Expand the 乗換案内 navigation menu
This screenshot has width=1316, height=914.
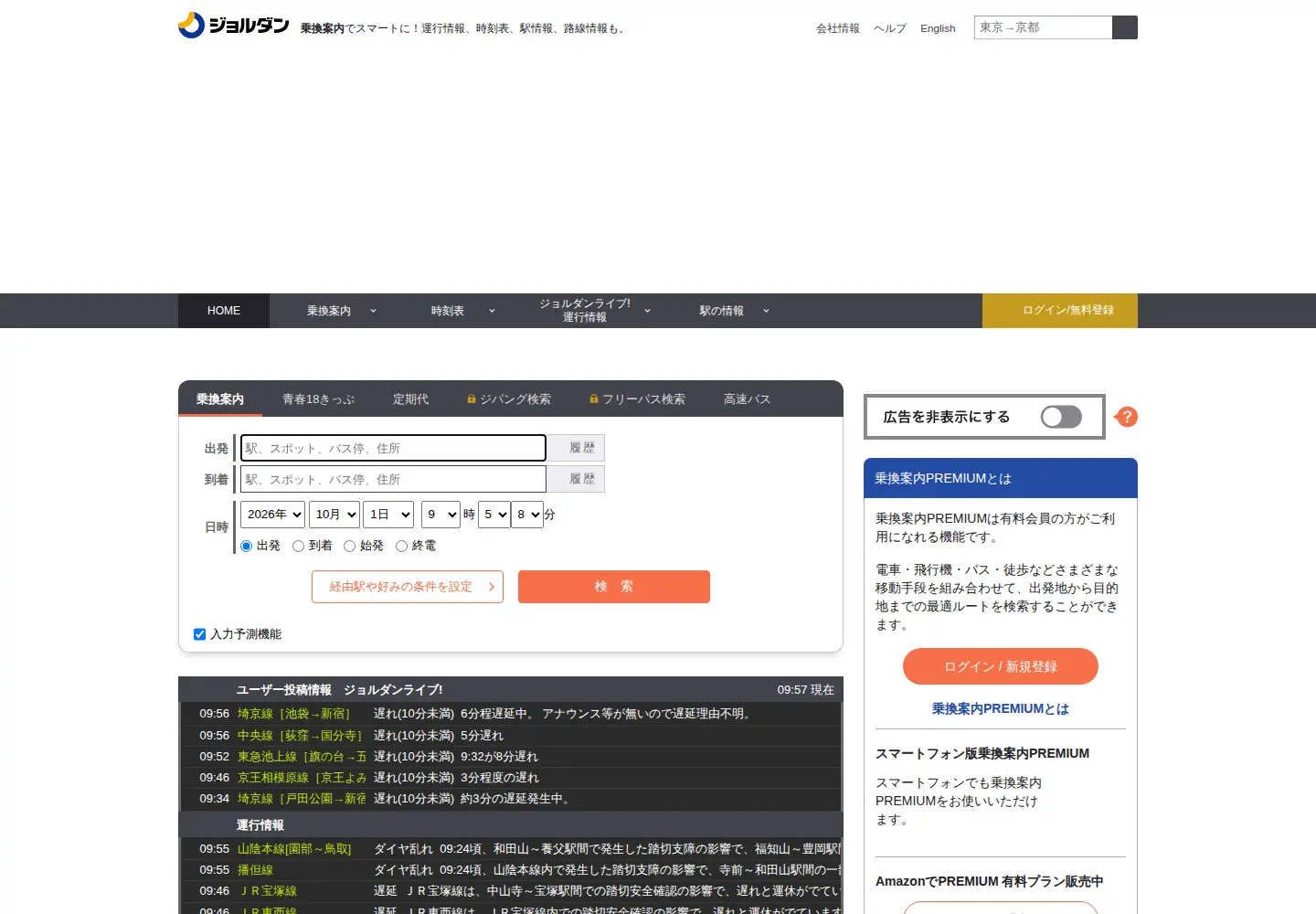point(343,311)
